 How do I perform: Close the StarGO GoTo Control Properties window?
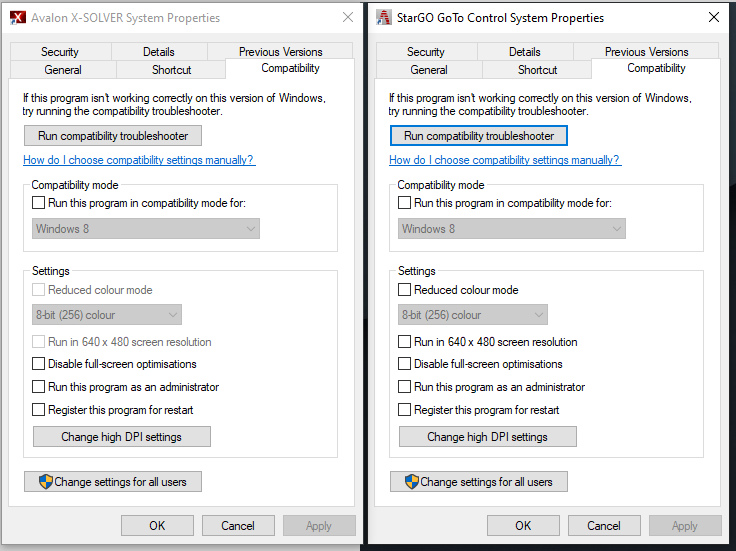click(x=714, y=17)
